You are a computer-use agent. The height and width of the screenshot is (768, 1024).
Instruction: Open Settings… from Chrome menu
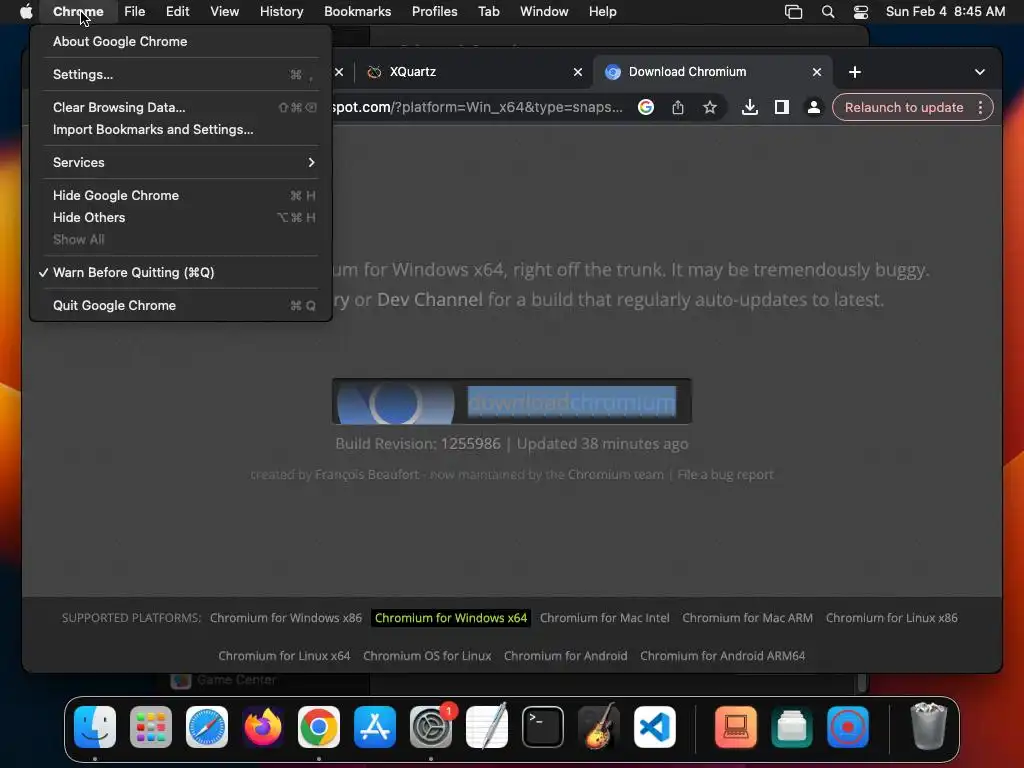point(180,74)
